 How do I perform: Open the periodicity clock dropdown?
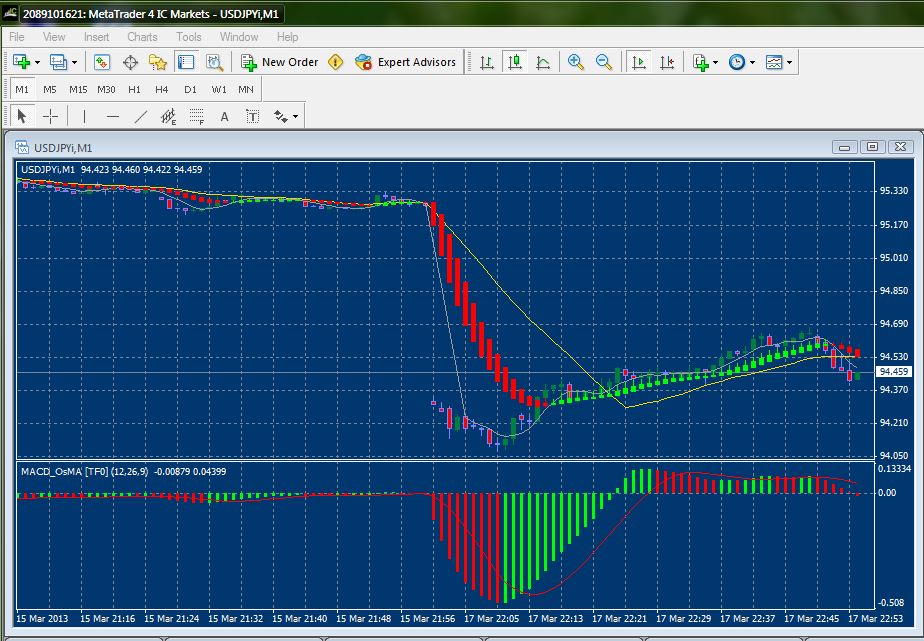coord(751,62)
